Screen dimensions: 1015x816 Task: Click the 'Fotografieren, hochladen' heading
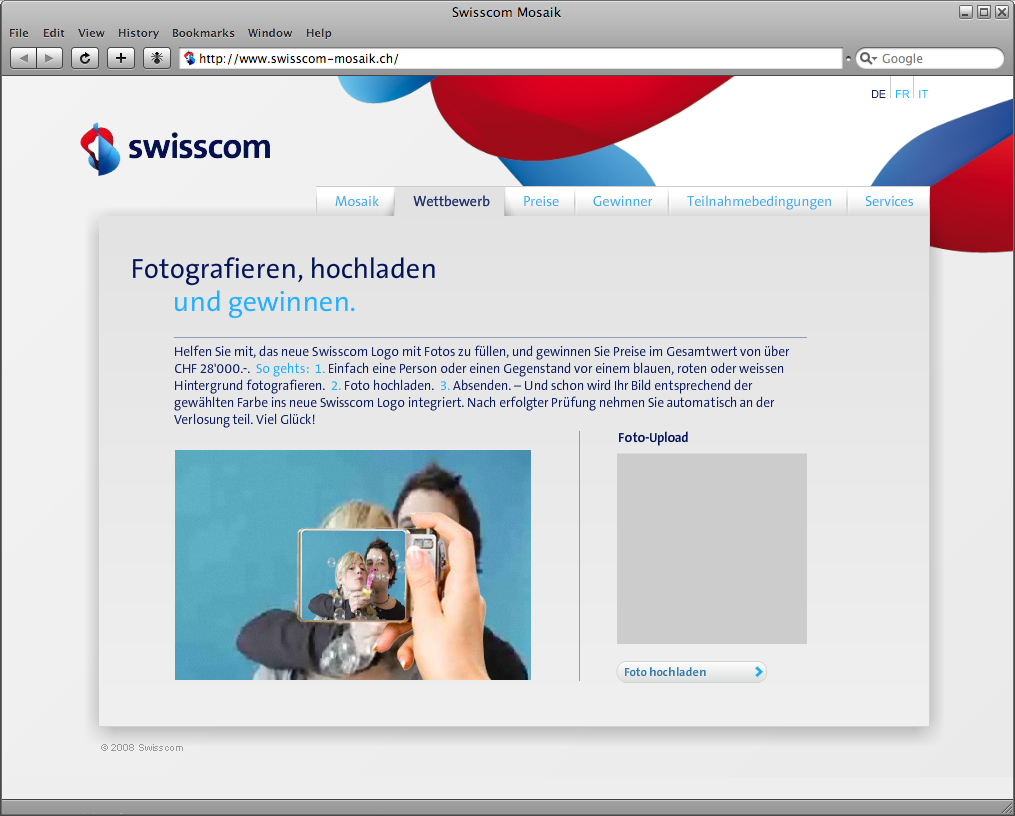click(x=284, y=269)
